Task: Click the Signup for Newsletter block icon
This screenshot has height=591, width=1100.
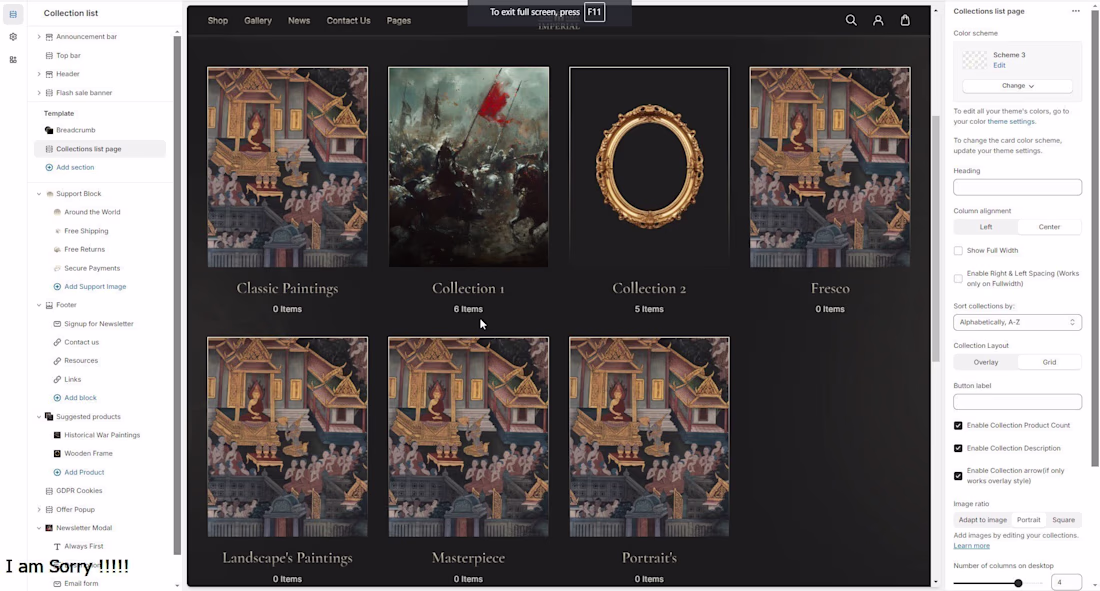Action: (58, 324)
